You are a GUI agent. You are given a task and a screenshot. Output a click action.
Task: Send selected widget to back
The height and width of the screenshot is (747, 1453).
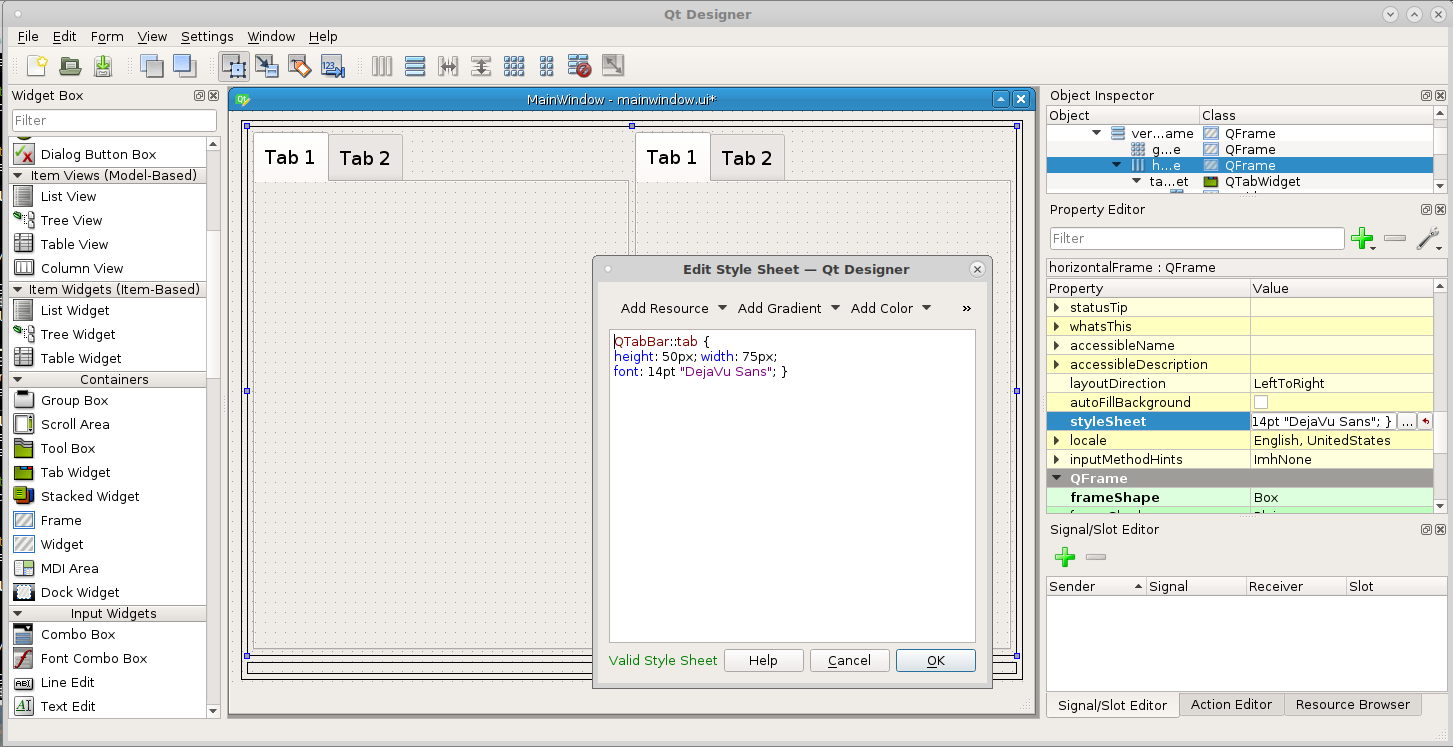(151, 66)
